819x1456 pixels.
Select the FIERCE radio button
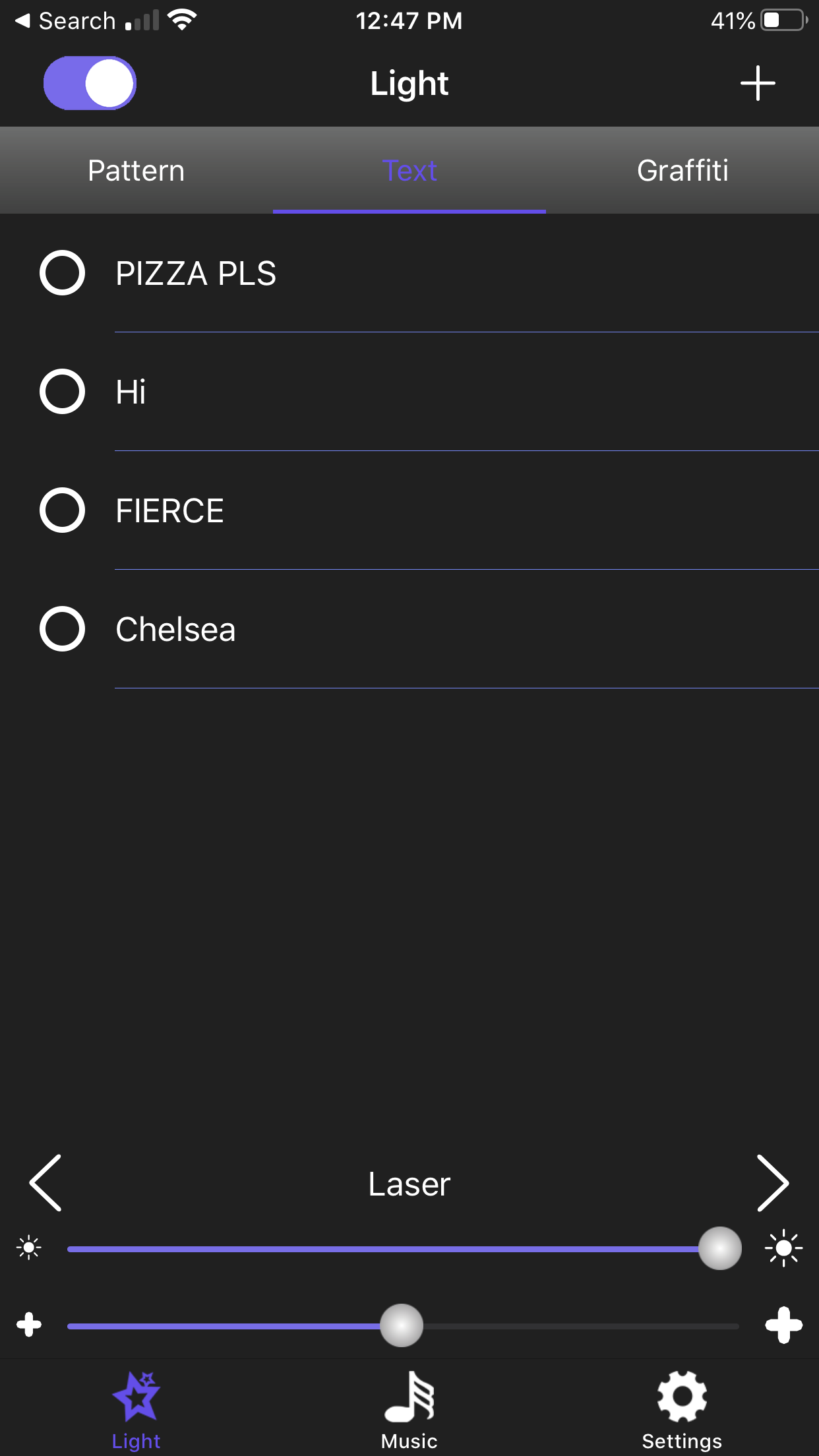click(62, 510)
